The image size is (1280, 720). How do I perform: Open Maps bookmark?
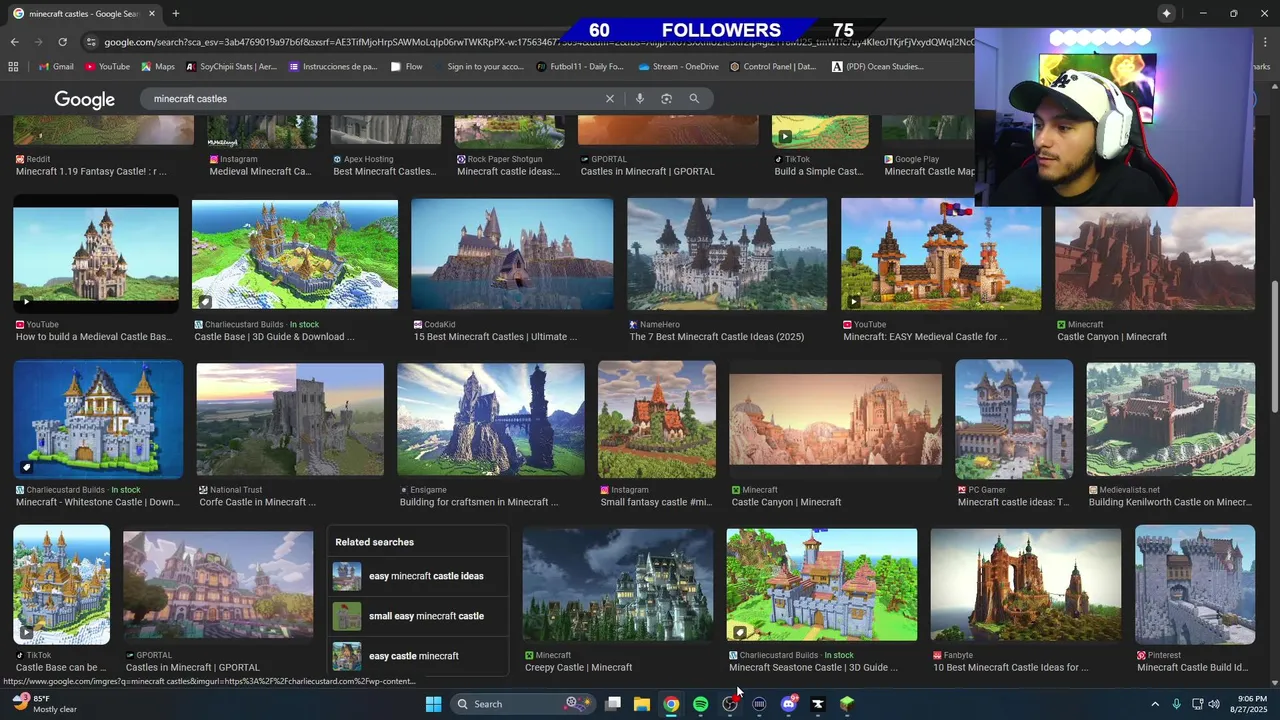[x=158, y=67]
